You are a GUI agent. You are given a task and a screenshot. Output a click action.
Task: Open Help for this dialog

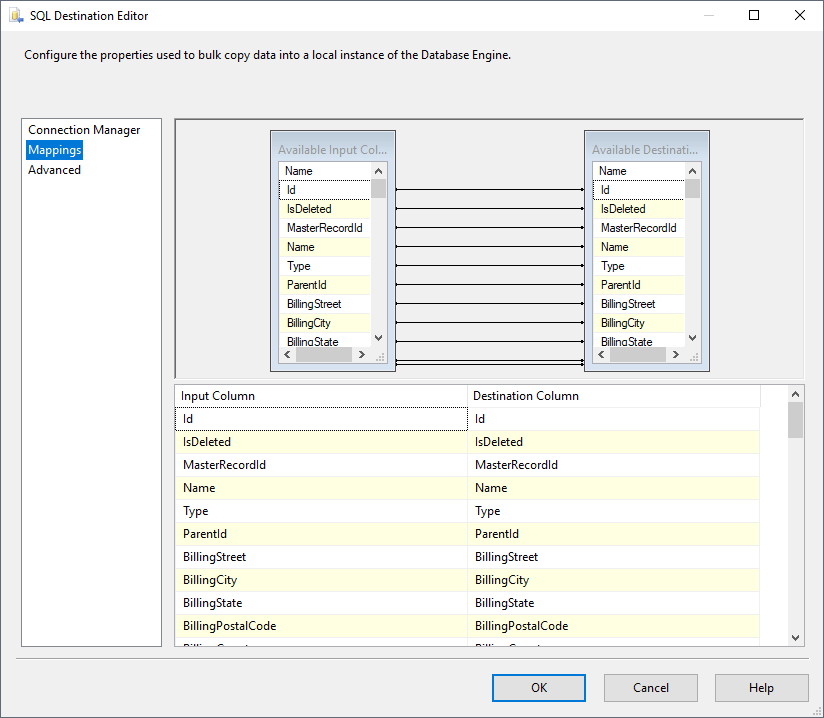tap(761, 688)
